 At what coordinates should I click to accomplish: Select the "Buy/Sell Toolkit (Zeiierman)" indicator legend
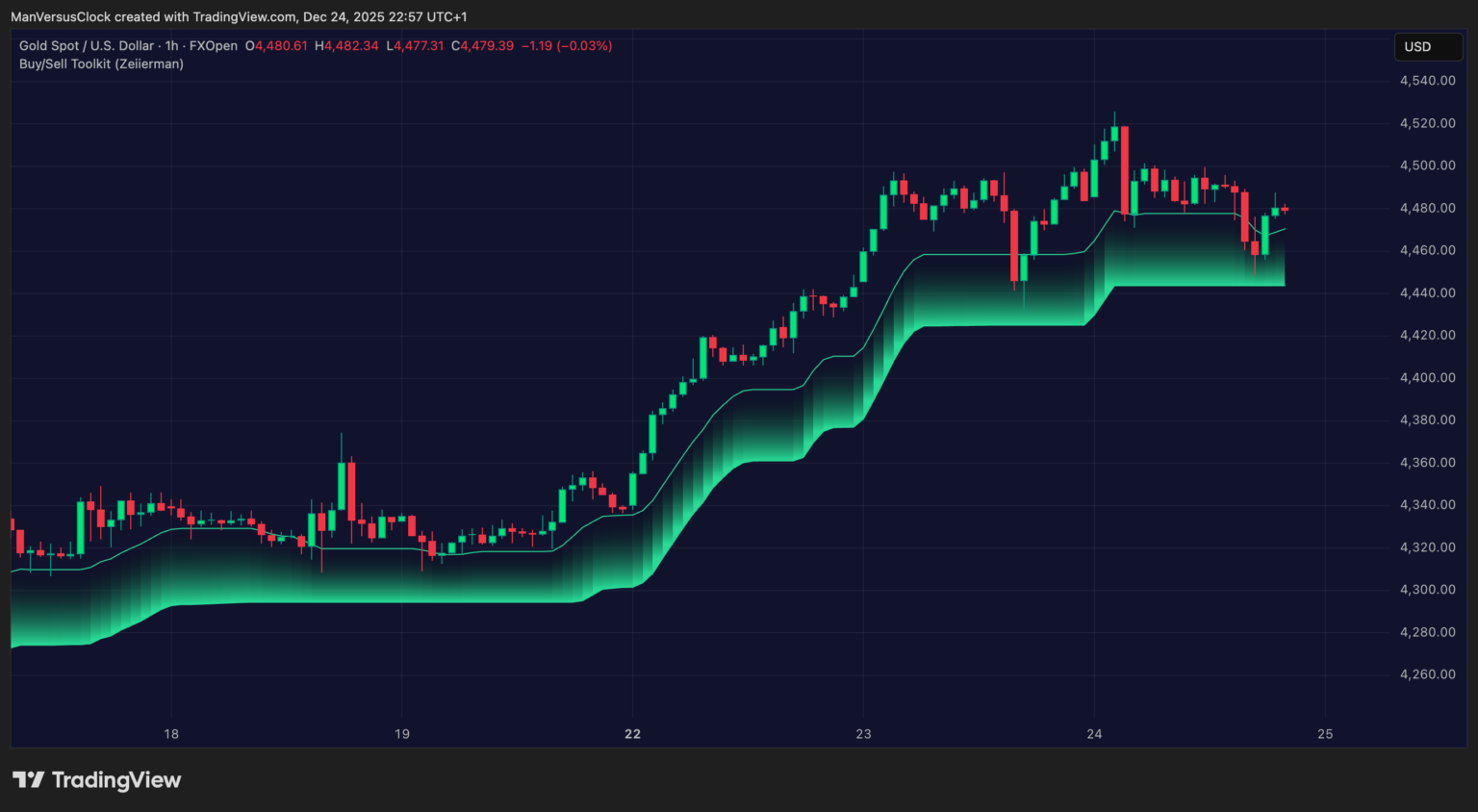coord(100,63)
